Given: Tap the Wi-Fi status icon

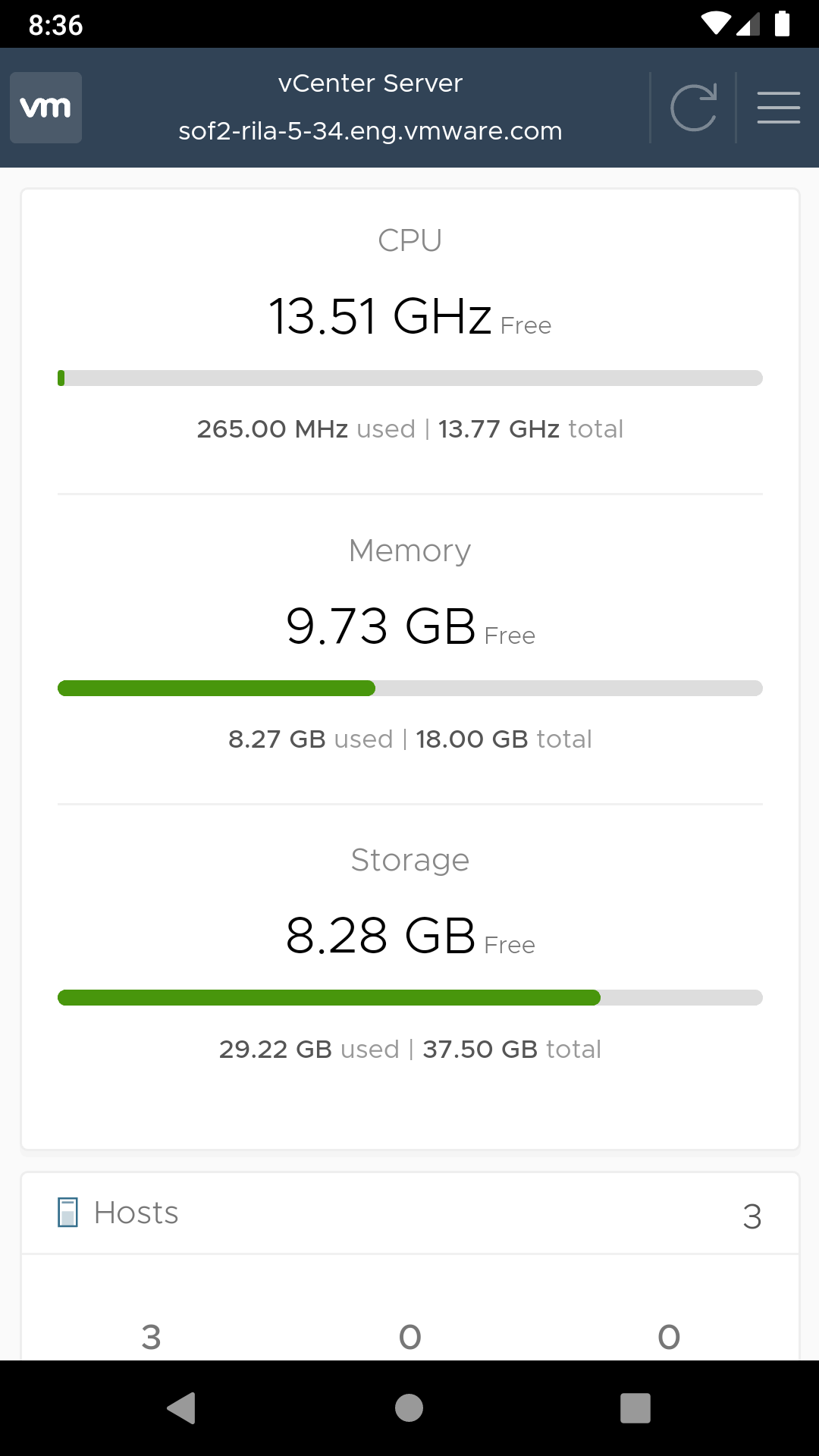Looking at the screenshot, I should 716,24.
